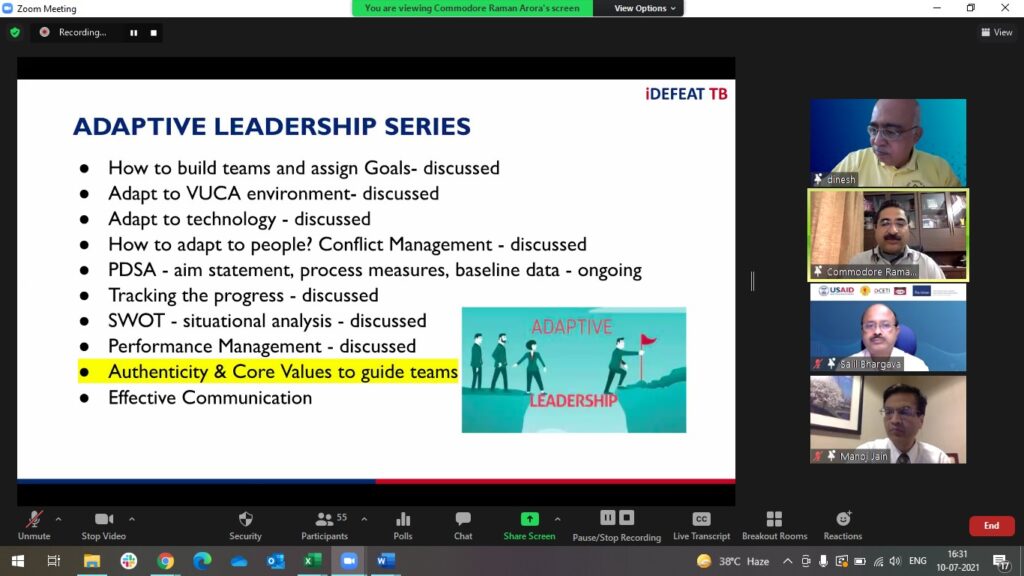
Task: Open the Participants panel
Action: tap(325, 523)
